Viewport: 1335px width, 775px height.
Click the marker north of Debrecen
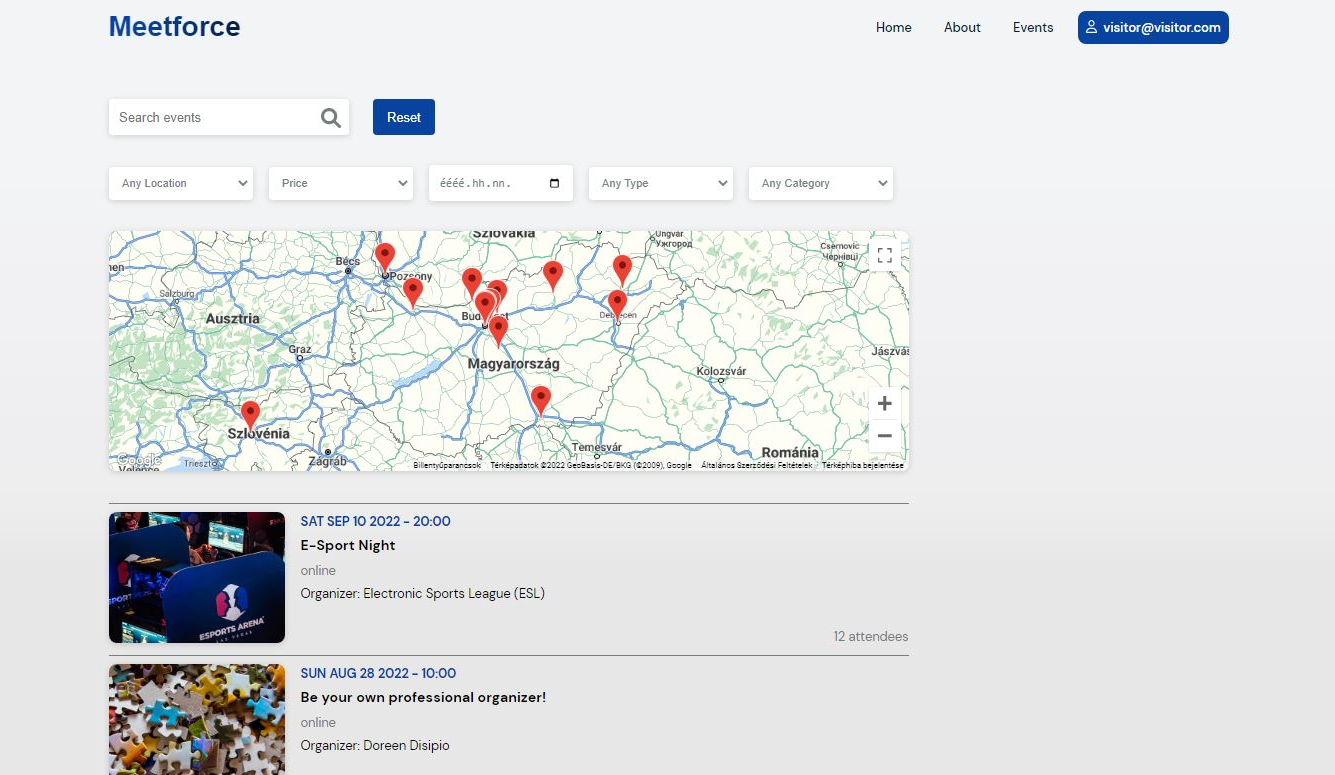pyautogui.click(x=622, y=270)
